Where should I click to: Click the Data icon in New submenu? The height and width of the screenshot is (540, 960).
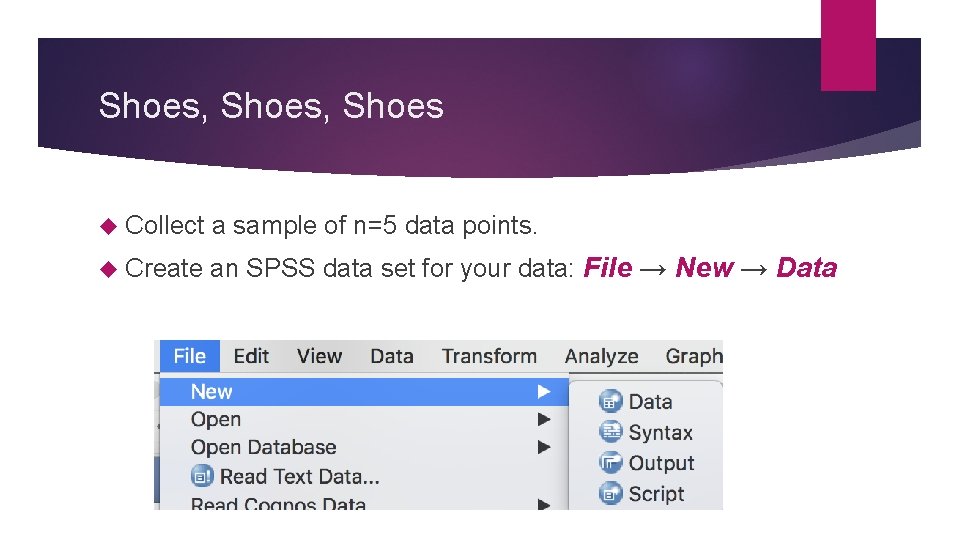click(610, 402)
